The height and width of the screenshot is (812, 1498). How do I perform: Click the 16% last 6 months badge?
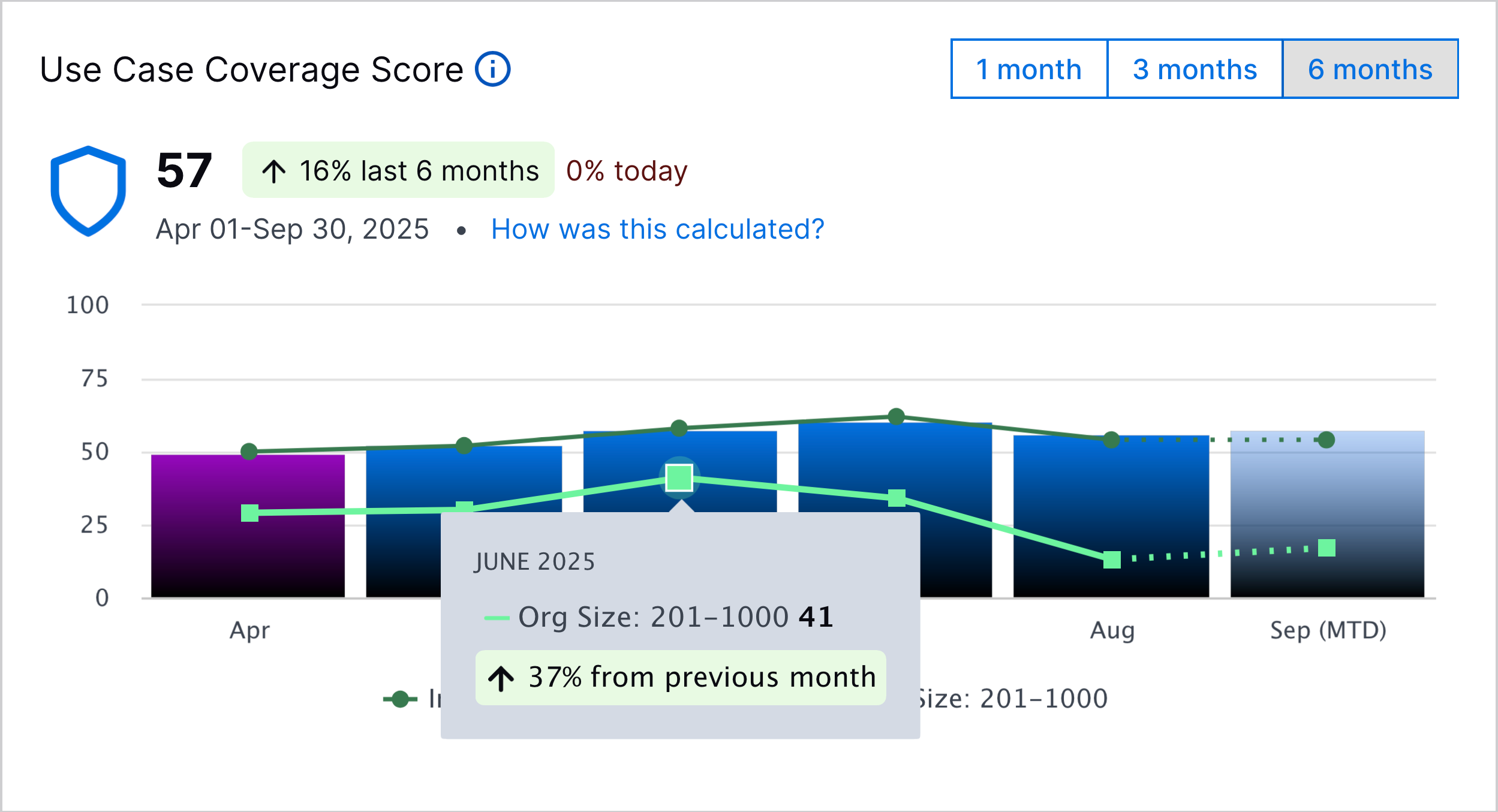click(398, 170)
